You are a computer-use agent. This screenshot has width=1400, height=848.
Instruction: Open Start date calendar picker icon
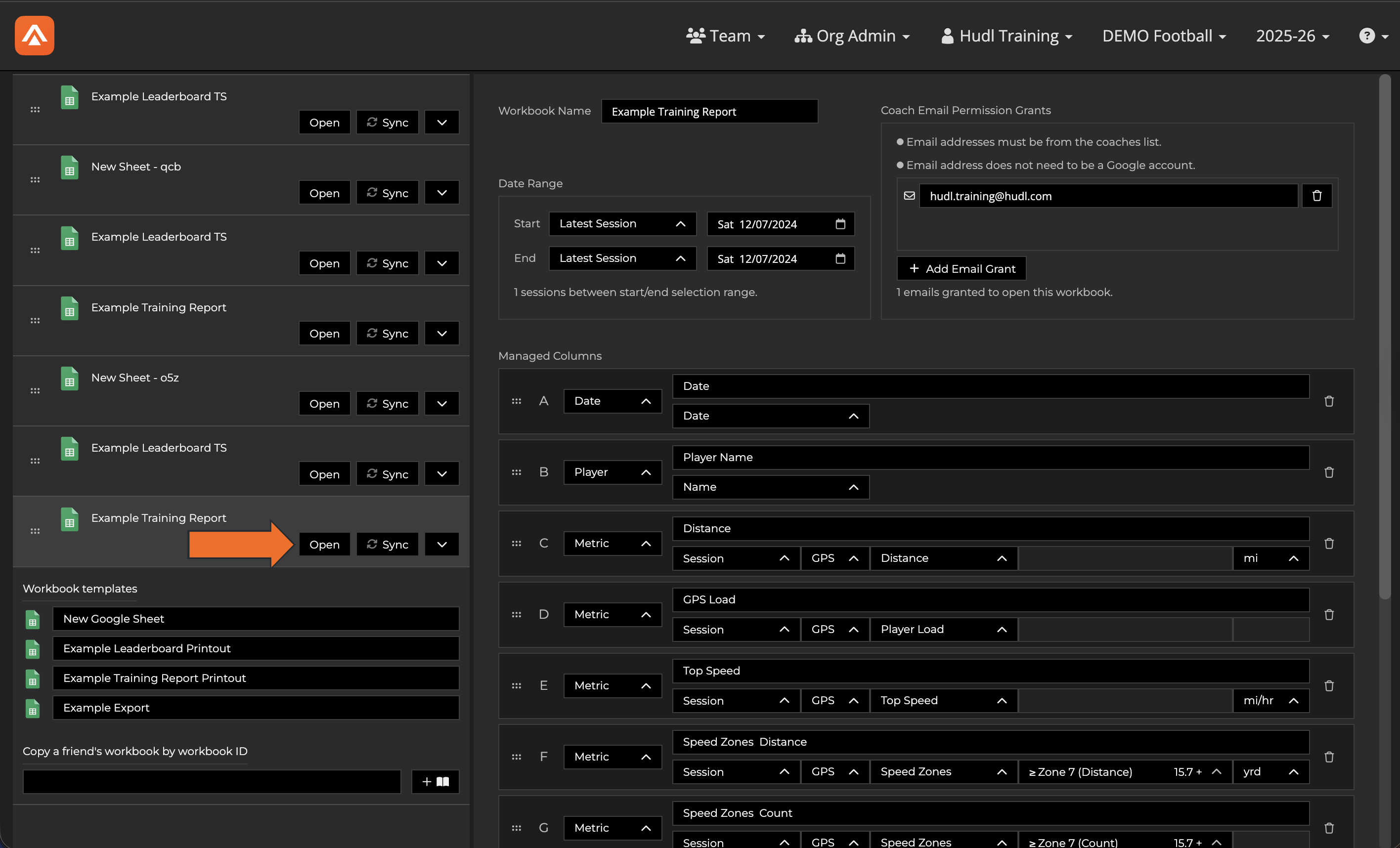[840, 224]
